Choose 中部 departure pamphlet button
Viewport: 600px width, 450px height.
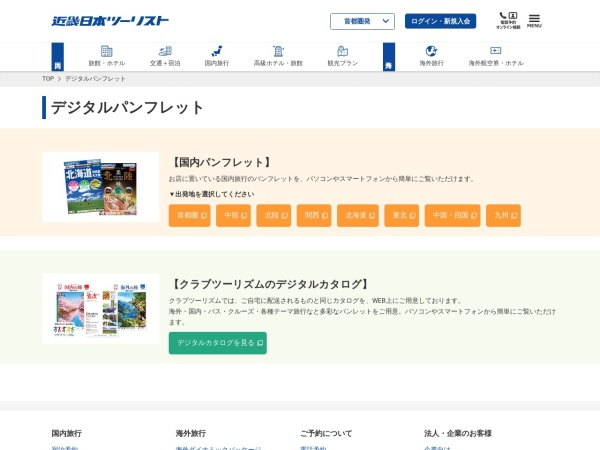tap(233, 215)
